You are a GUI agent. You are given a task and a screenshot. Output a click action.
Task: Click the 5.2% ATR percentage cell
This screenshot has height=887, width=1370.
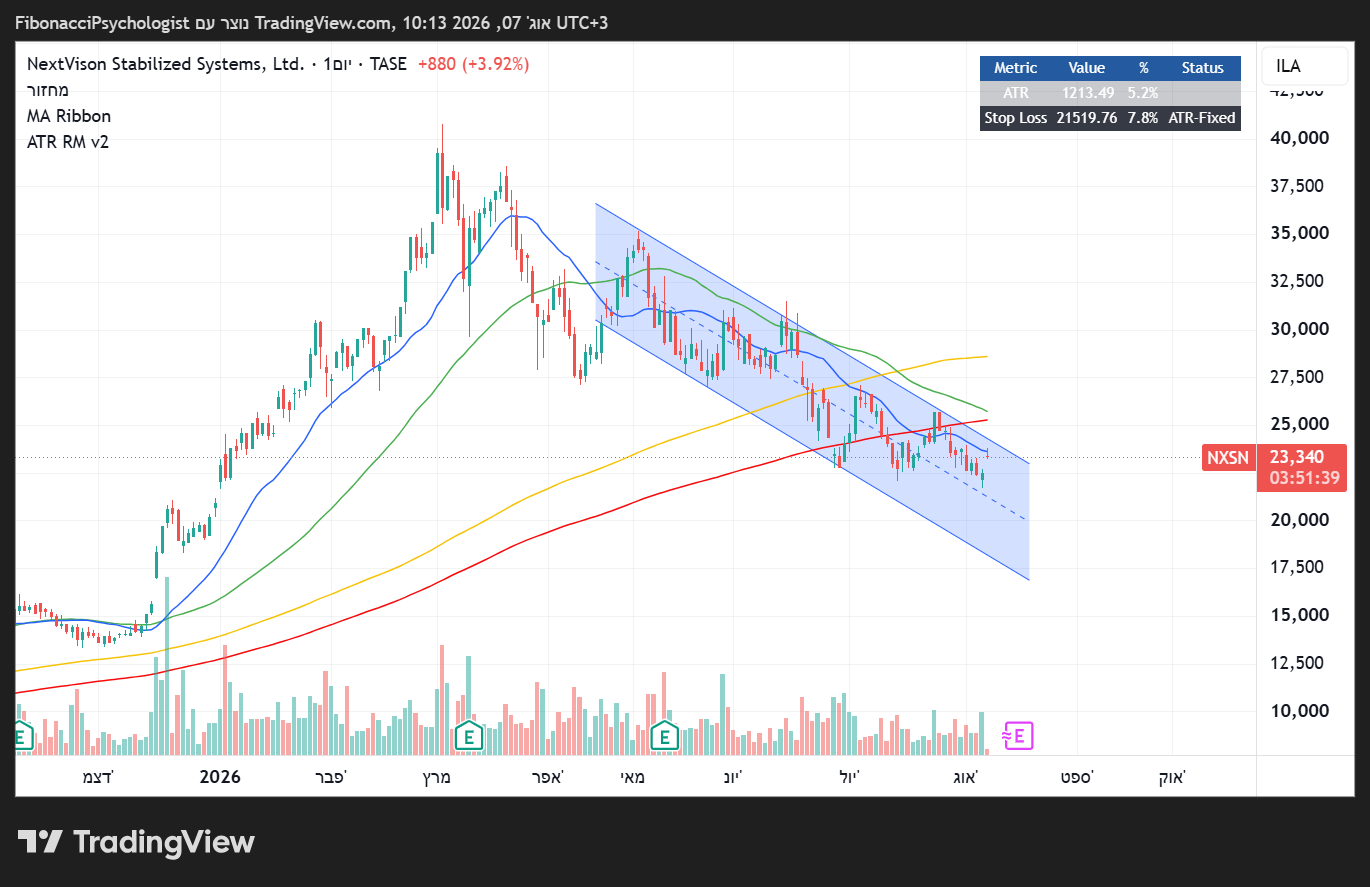[x=1144, y=93]
